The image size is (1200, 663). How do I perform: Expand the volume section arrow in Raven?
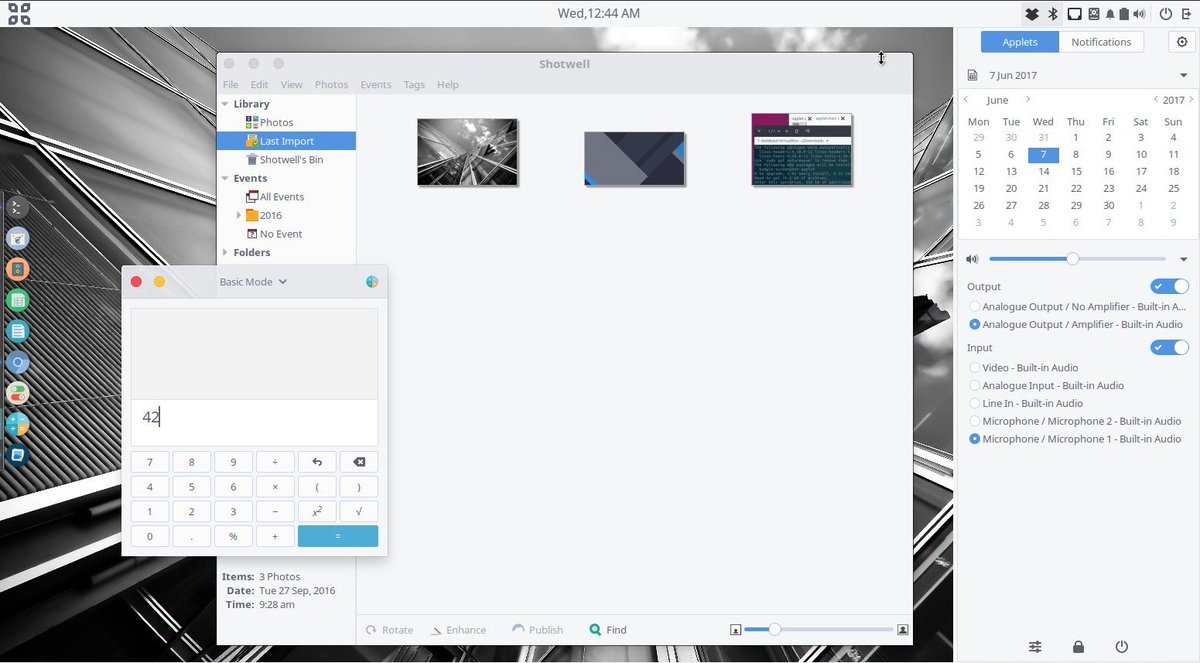1184,259
